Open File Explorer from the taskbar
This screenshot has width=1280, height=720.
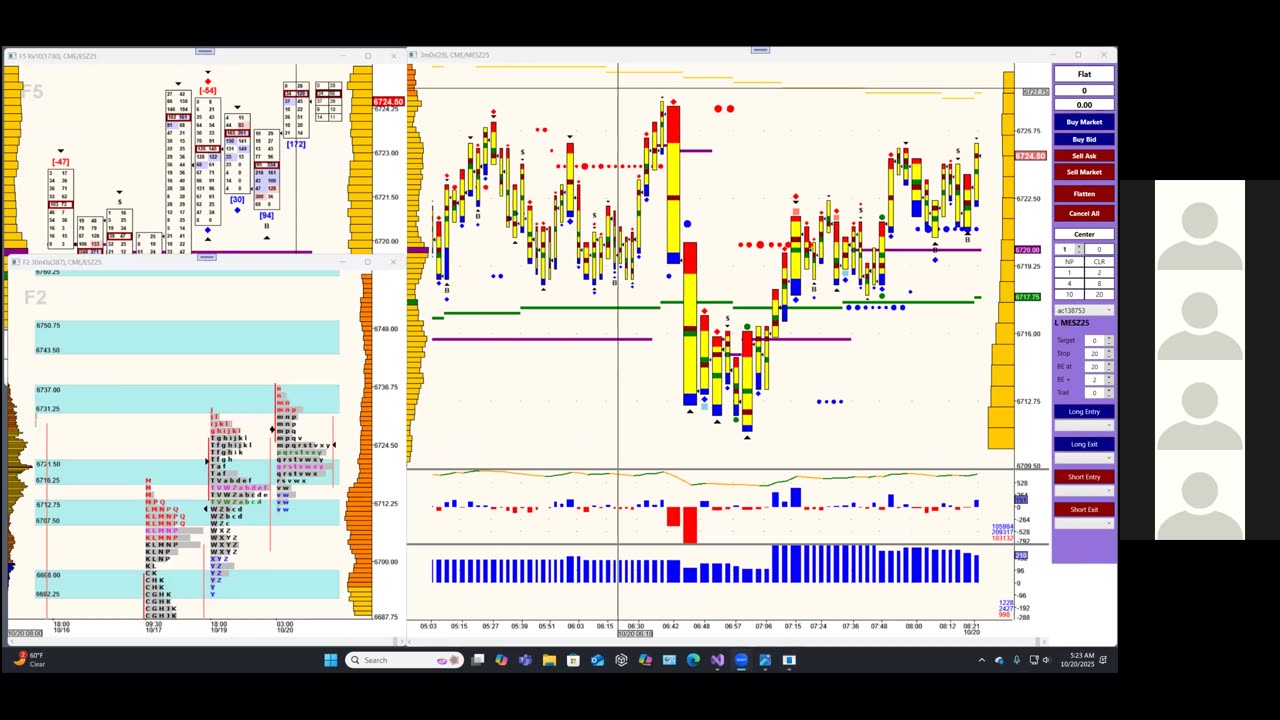point(549,660)
